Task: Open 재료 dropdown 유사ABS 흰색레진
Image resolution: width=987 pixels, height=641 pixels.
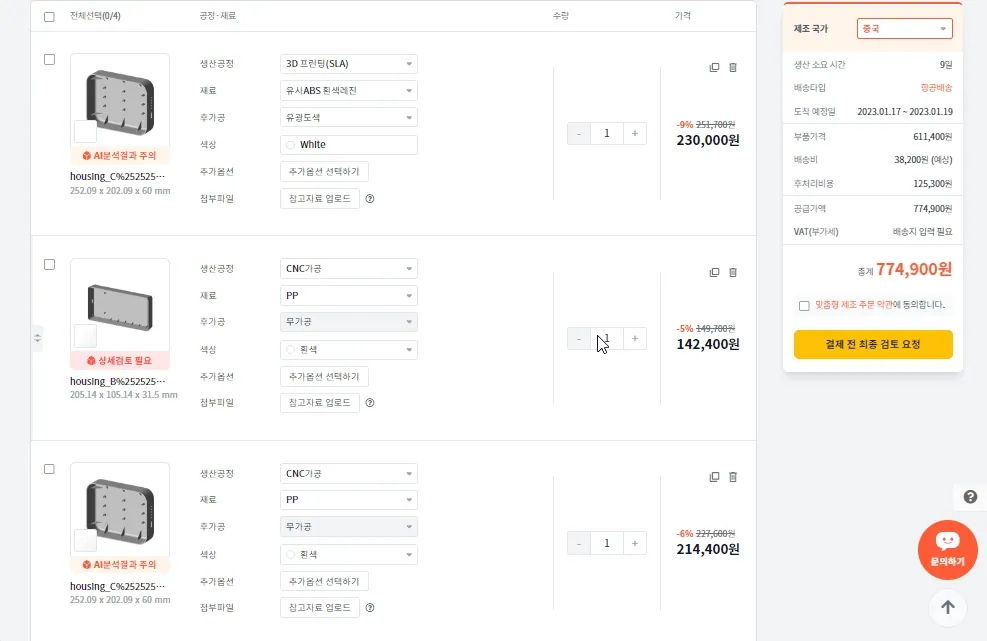Action: 349,91
